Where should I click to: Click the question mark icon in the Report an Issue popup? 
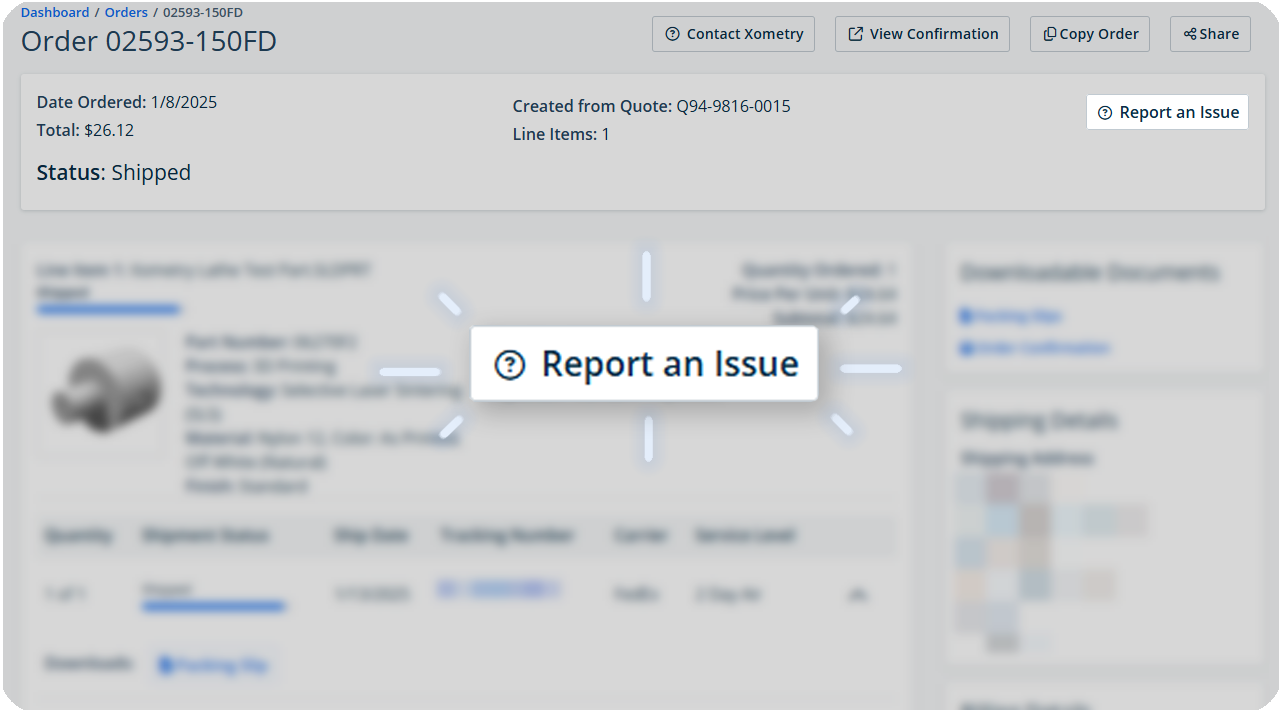coord(511,365)
